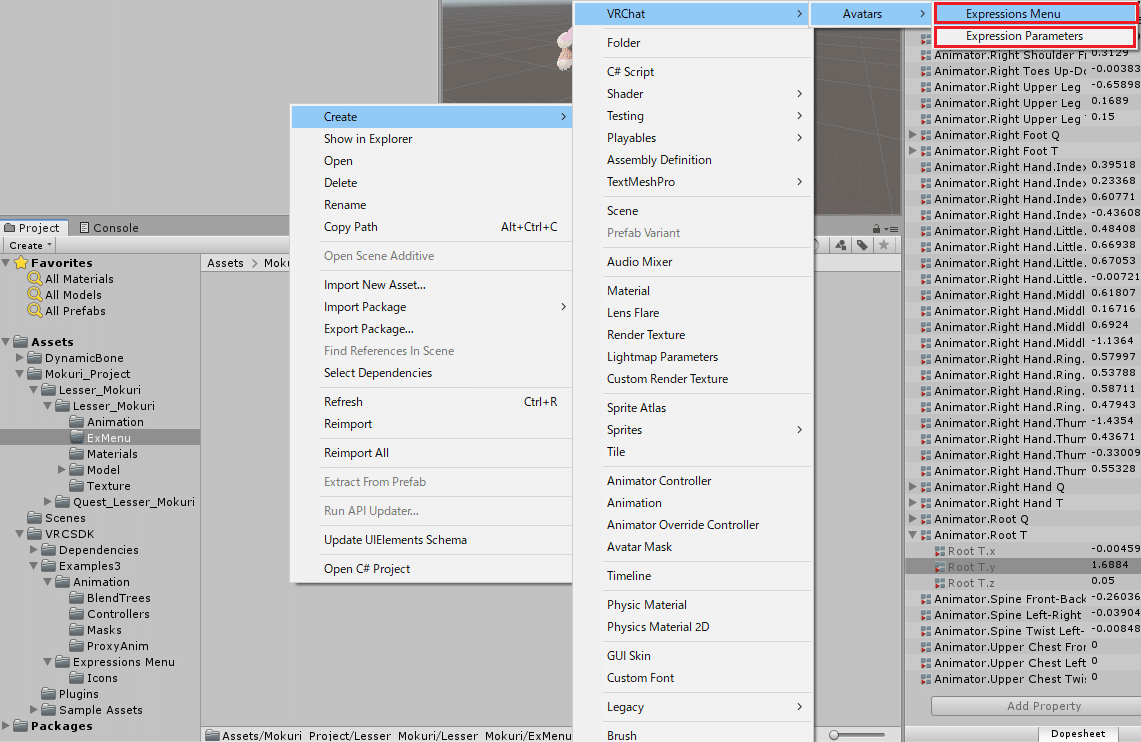
Task: Collapse the Assets root folder
Action: [7, 341]
